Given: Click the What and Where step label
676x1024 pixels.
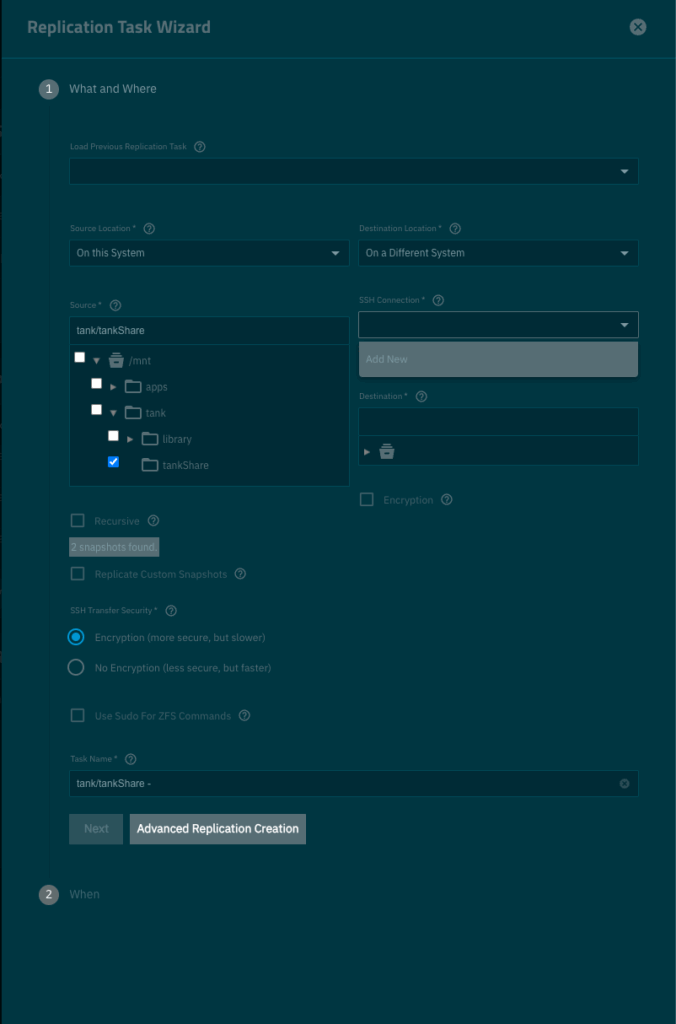Looking at the screenshot, I should 113,89.
